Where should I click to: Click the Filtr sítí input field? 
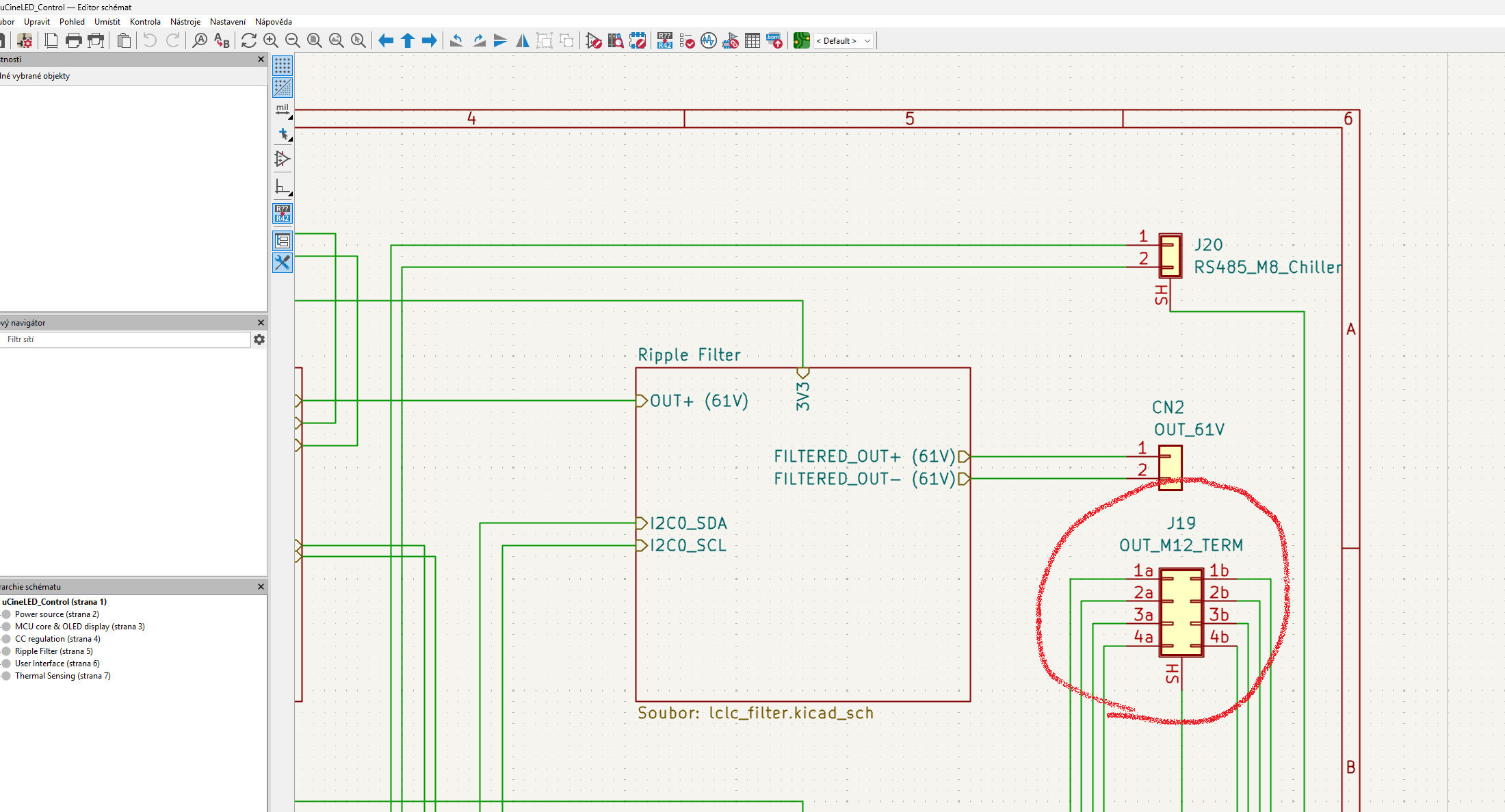click(x=127, y=339)
